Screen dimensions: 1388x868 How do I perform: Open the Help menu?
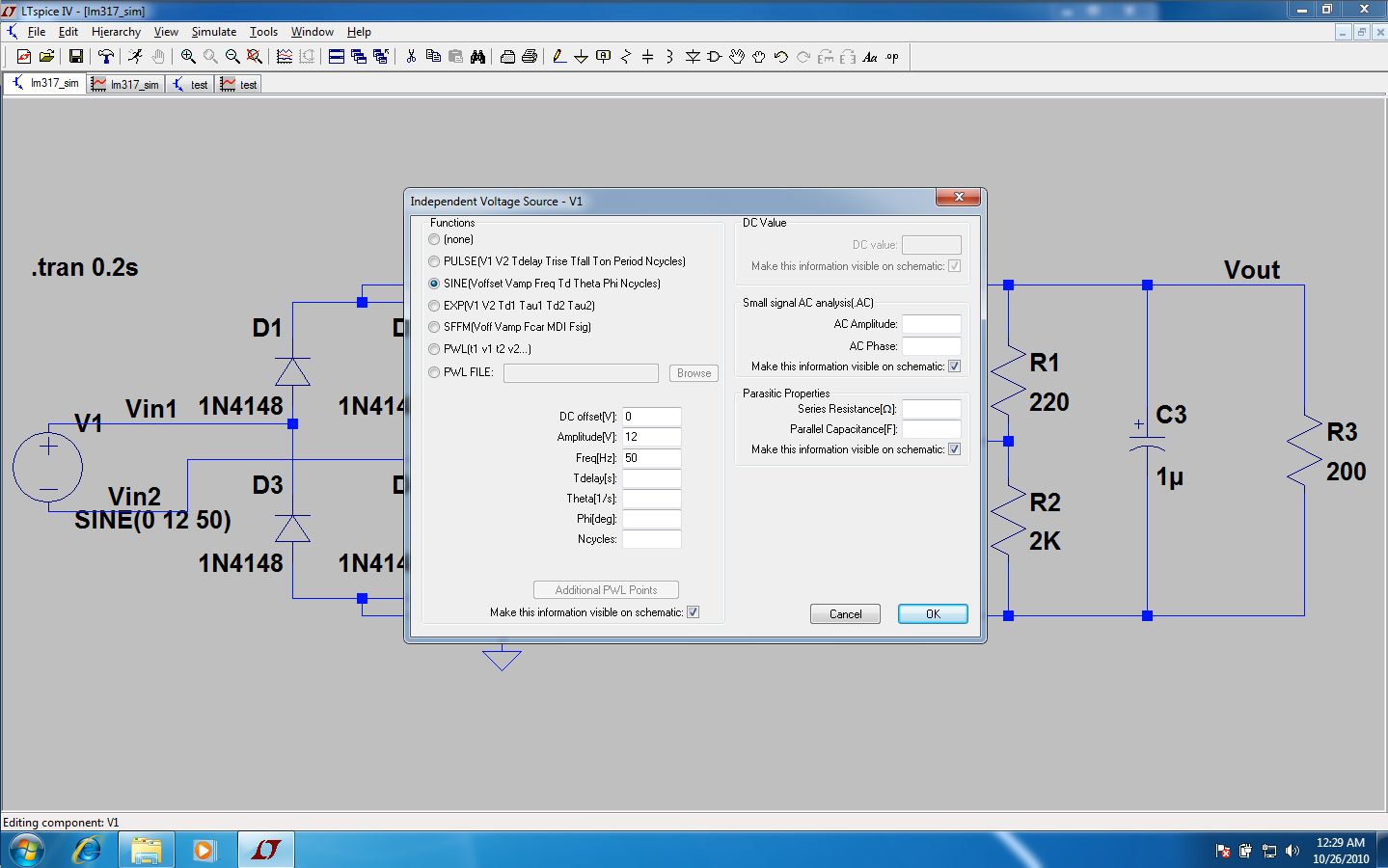pyautogui.click(x=359, y=32)
